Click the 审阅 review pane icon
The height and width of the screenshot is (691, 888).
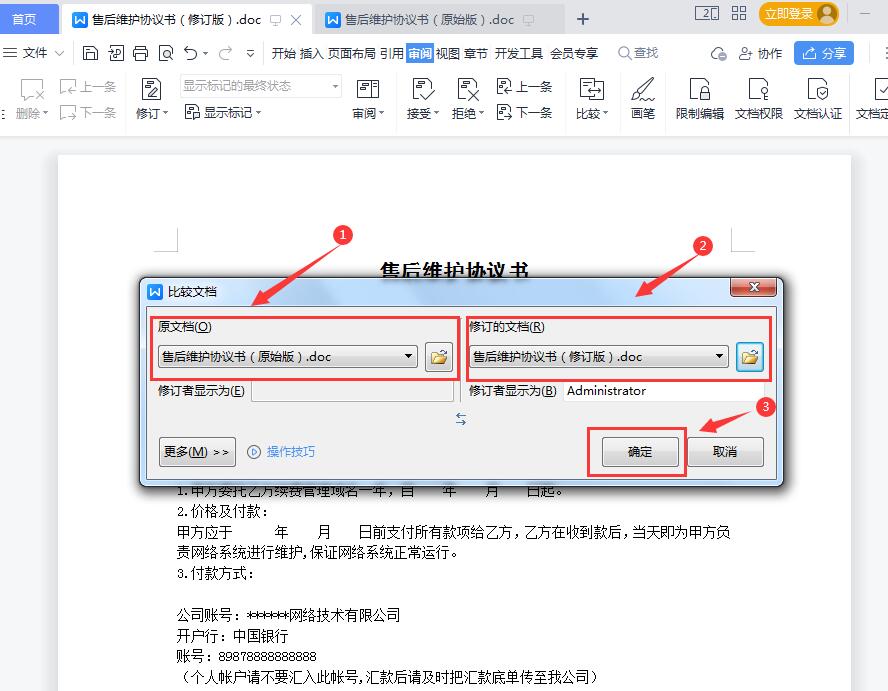pyautogui.click(x=368, y=89)
